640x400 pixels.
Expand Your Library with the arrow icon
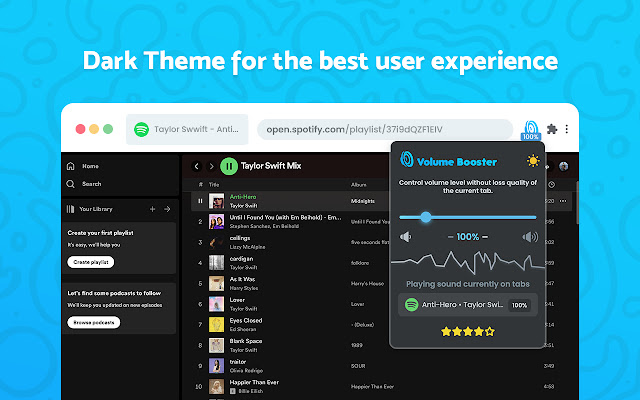click(x=167, y=209)
